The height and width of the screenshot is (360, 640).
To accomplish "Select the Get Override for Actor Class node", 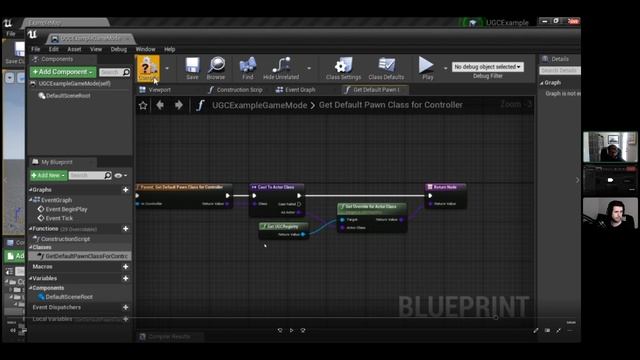I will (372, 217).
